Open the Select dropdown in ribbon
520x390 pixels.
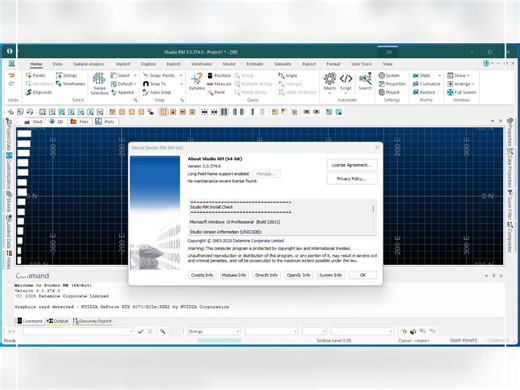click(x=123, y=75)
